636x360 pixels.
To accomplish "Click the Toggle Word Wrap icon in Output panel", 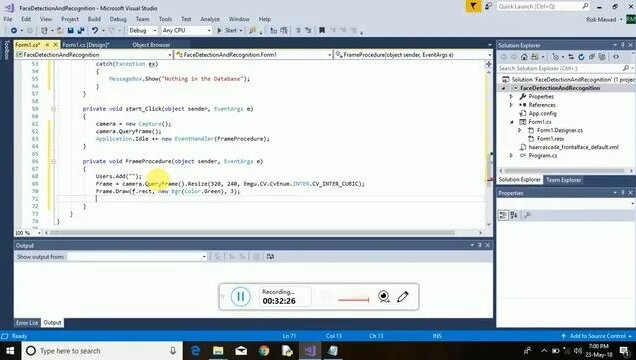I will 271,257.
